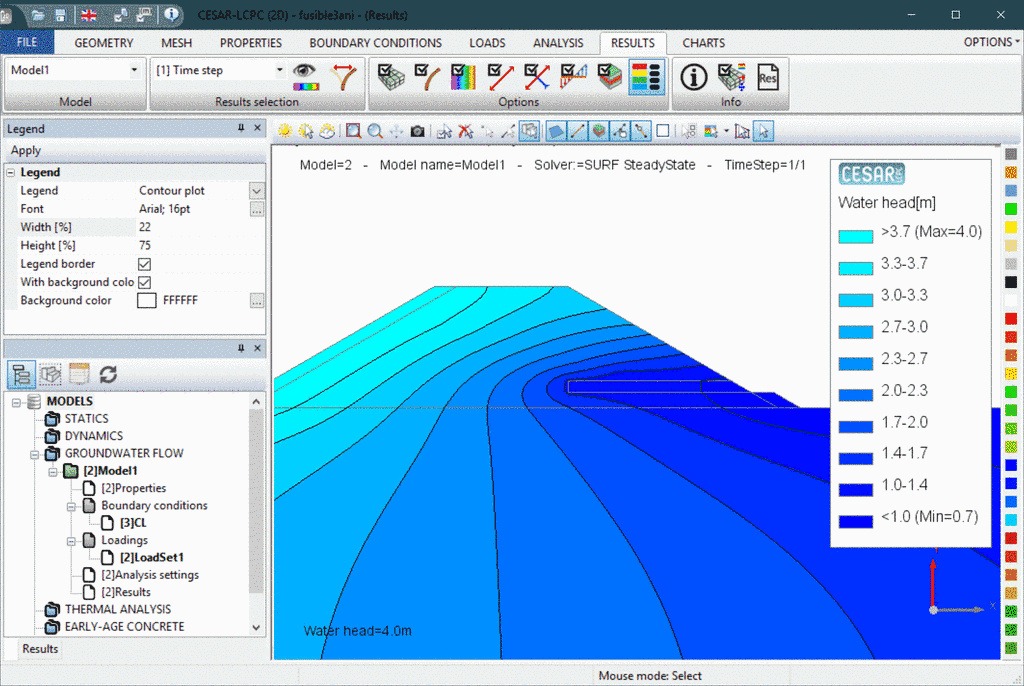The height and width of the screenshot is (686, 1024).
Task: Refresh the model tree with the arrows icon
Action: 108,374
